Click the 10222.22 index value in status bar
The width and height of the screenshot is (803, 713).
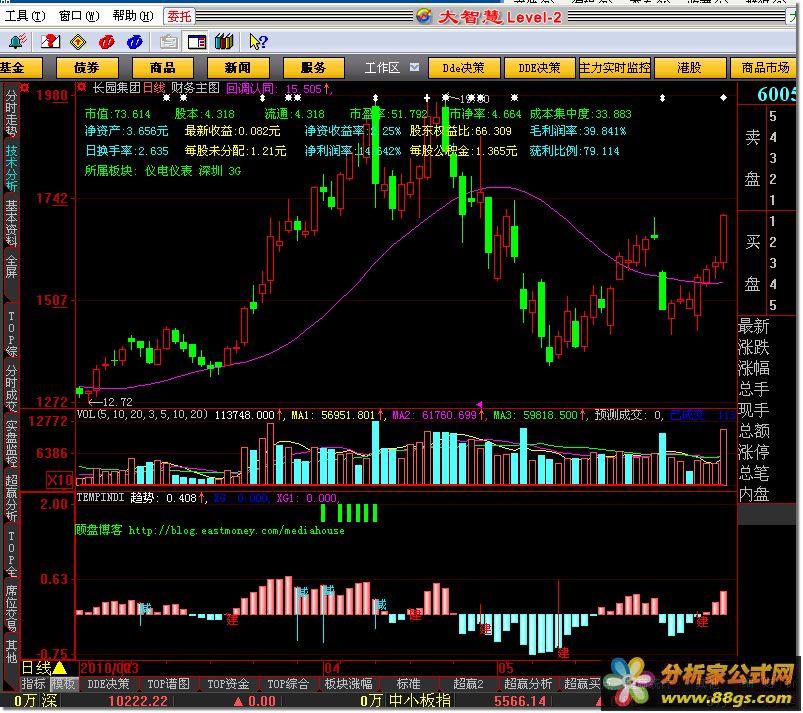[138, 701]
